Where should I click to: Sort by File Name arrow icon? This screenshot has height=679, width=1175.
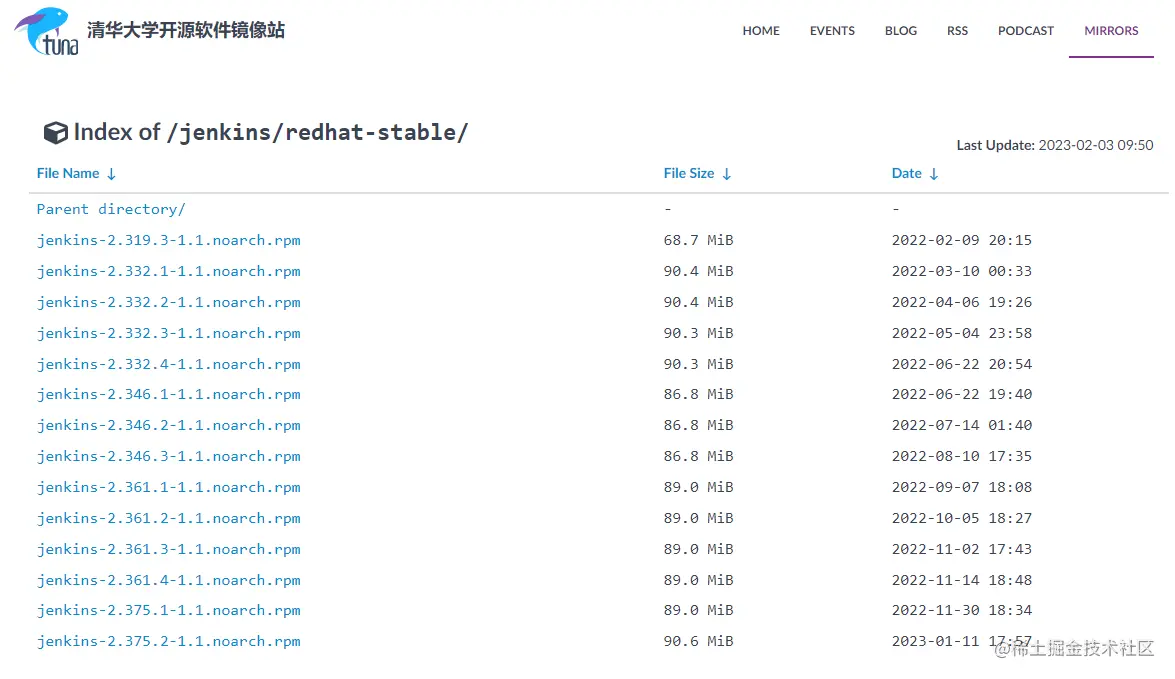tap(111, 174)
